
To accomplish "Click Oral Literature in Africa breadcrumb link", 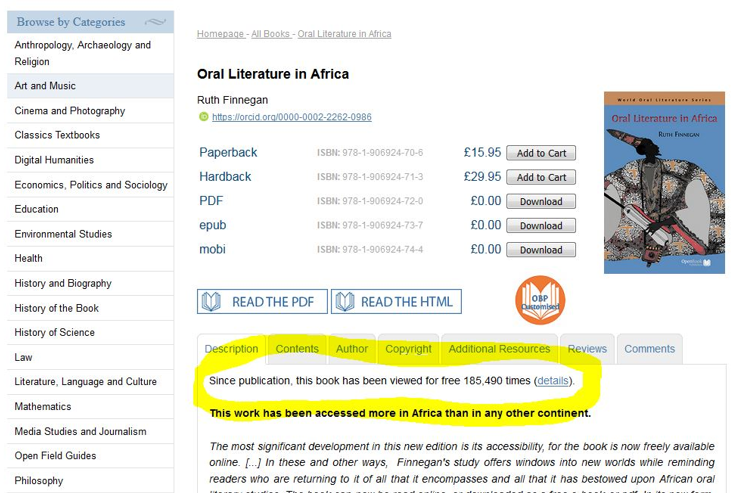I will point(345,34).
